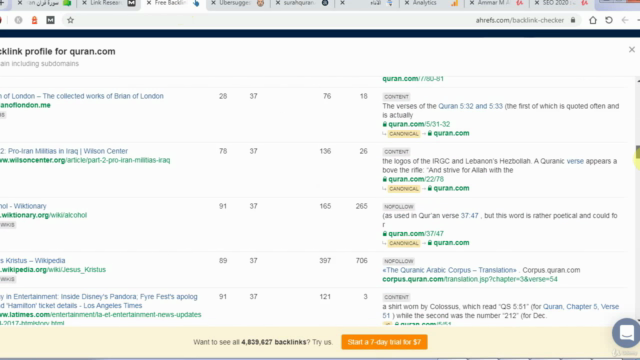Click the Start a 7-day trial button

pos(384,342)
